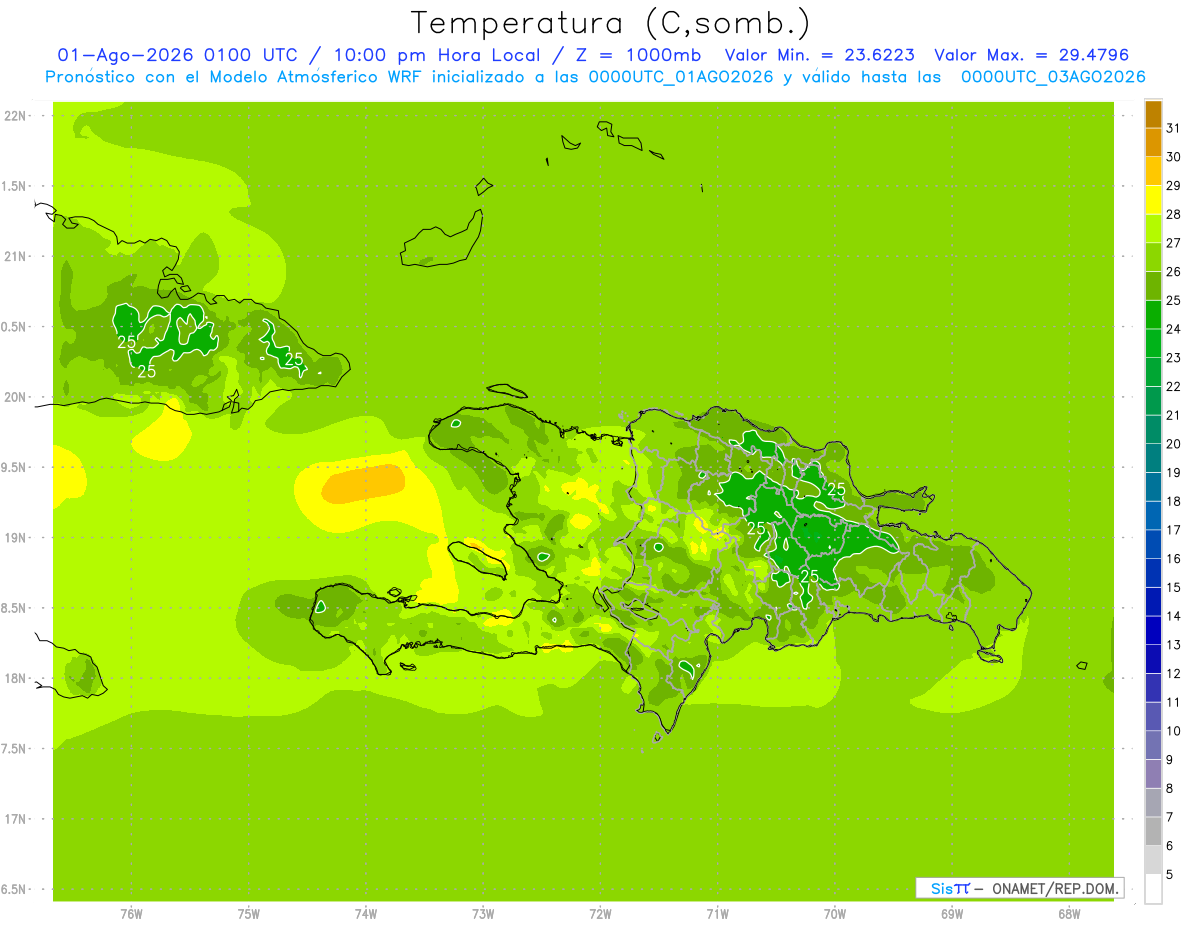This screenshot has height=927, width=1200.
Task: Click the legend value 22
Action: click(x=1173, y=386)
